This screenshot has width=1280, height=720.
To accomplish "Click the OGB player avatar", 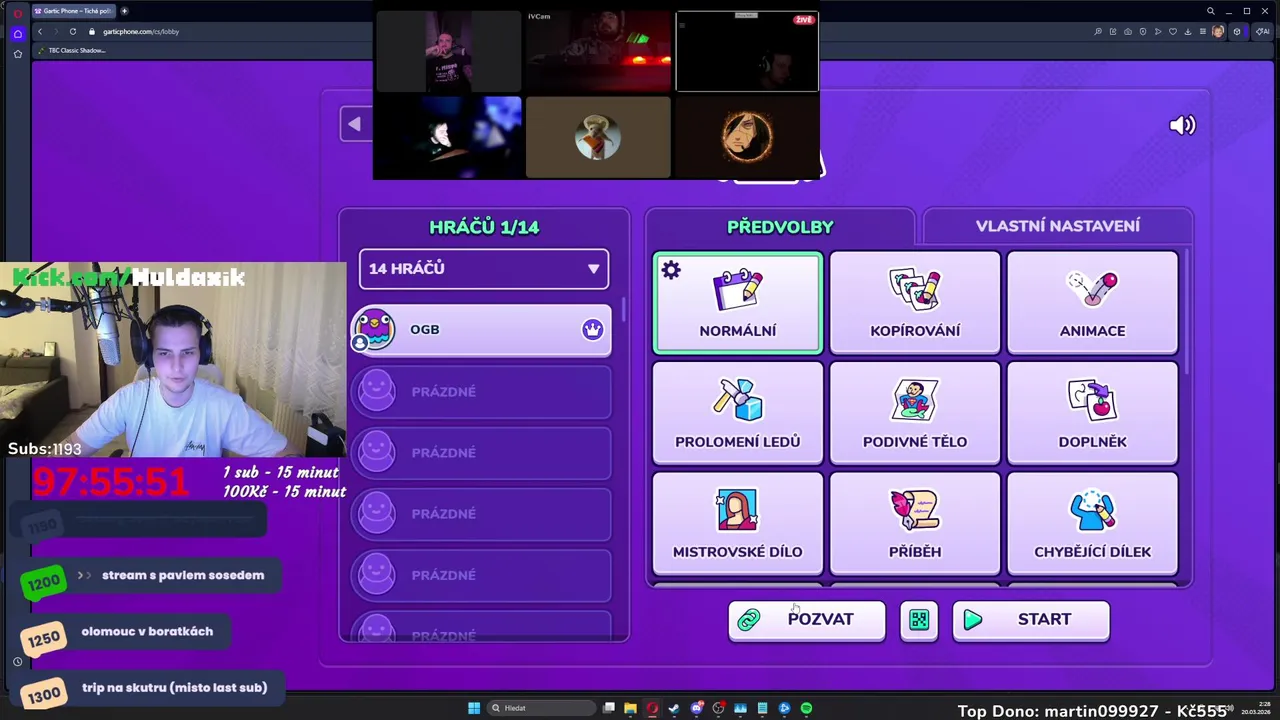I will tap(374, 329).
